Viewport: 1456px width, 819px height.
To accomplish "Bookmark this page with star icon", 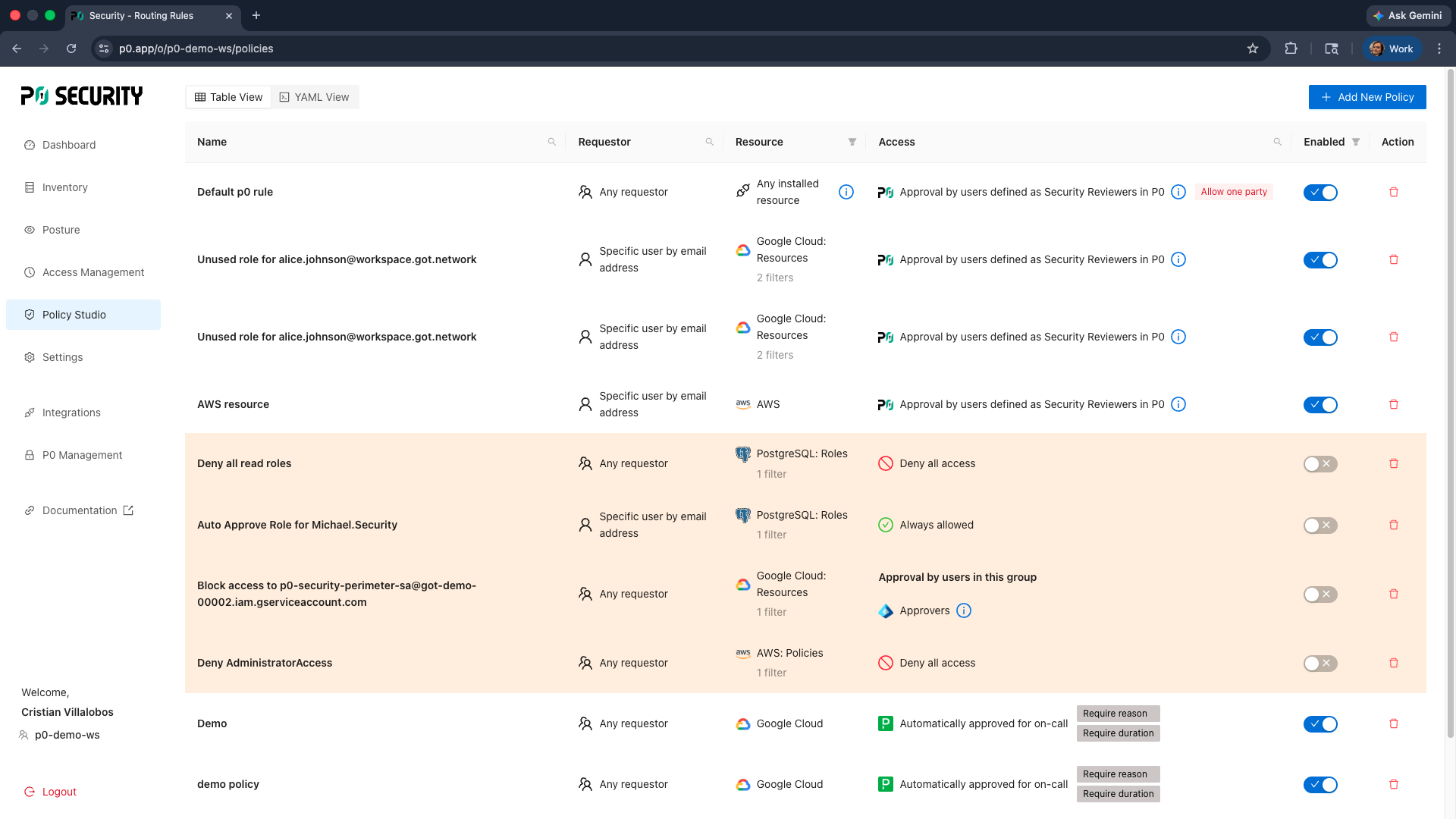I will (1253, 49).
